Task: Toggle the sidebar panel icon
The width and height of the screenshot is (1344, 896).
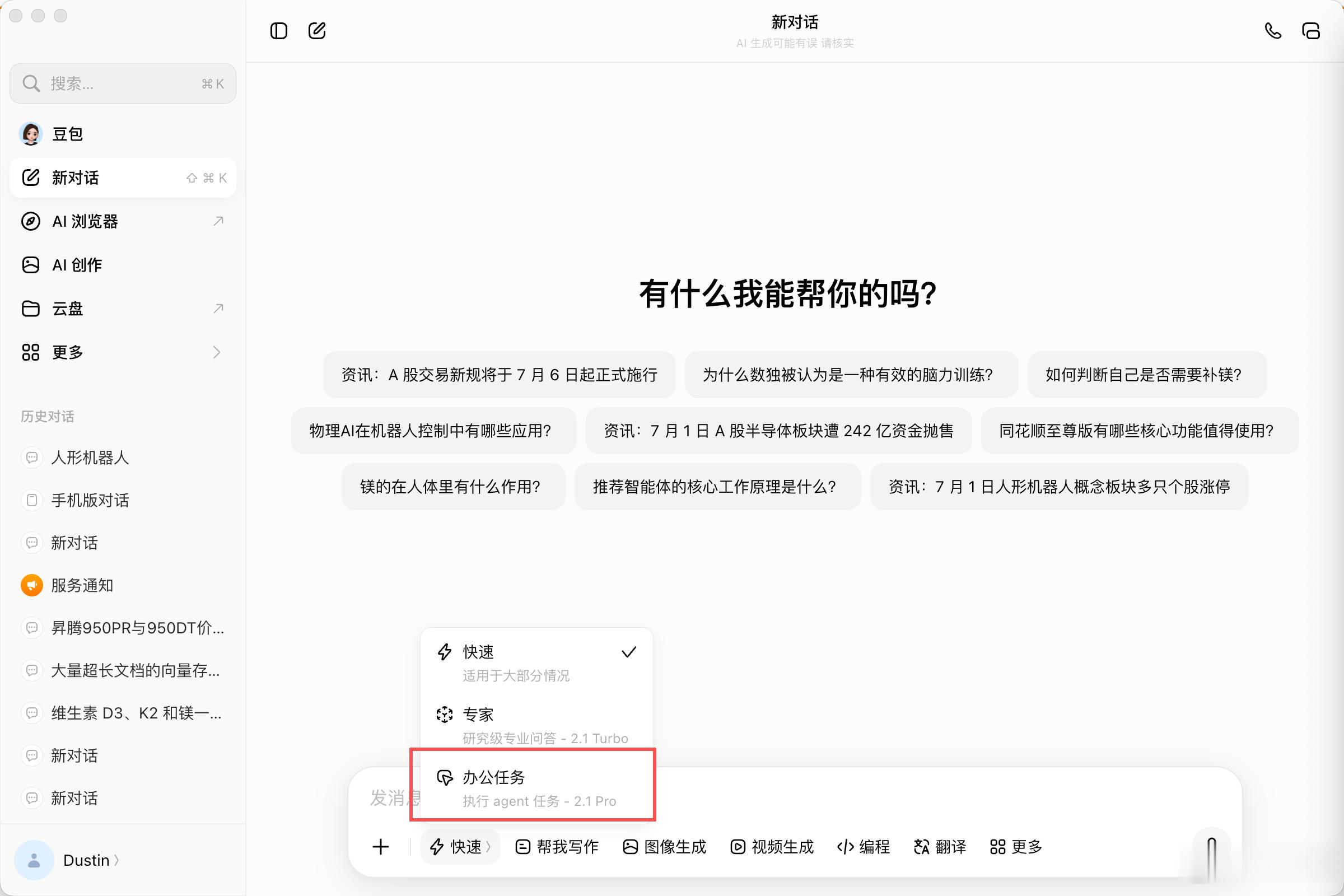Action: pos(279,31)
